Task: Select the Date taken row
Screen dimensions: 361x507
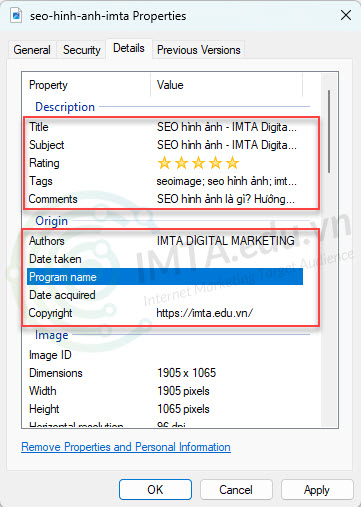Action: point(165,259)
